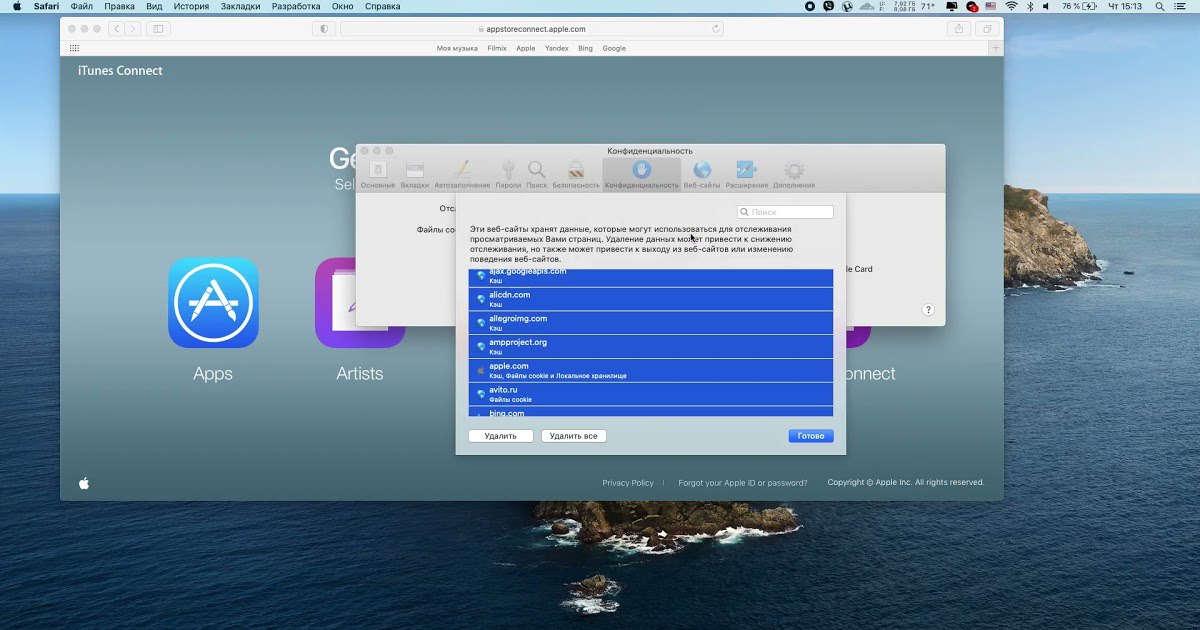This screenshot has width=1200, height=630.
Task: Open the Справка menu
Action: pyautogui.click(x=383, y=6)
